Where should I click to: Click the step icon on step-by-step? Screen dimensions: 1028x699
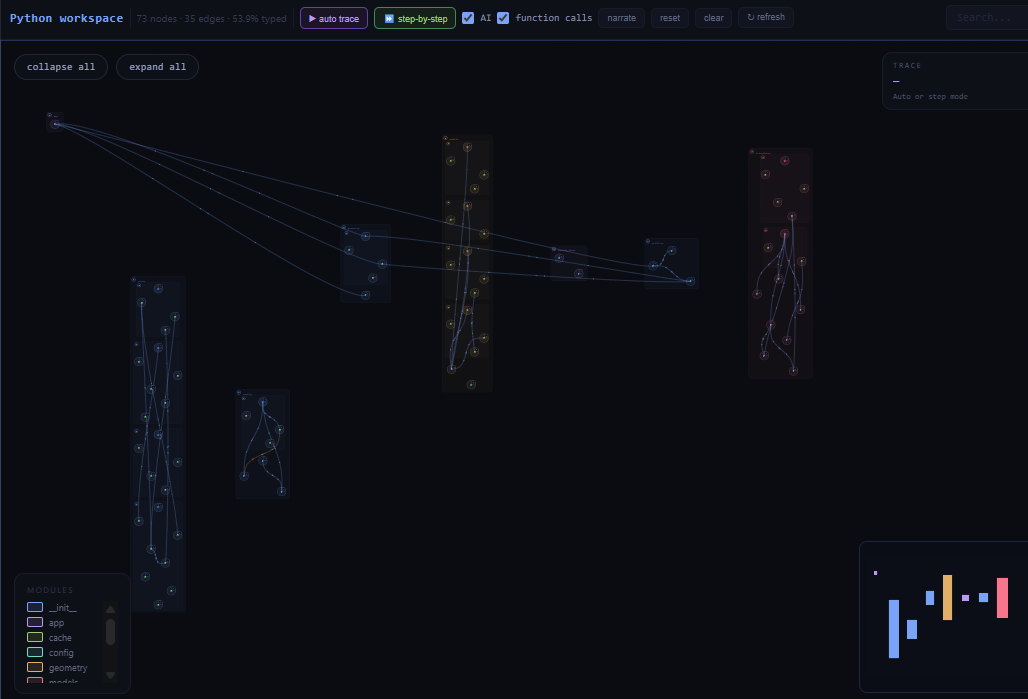click(x=388, y=18)
